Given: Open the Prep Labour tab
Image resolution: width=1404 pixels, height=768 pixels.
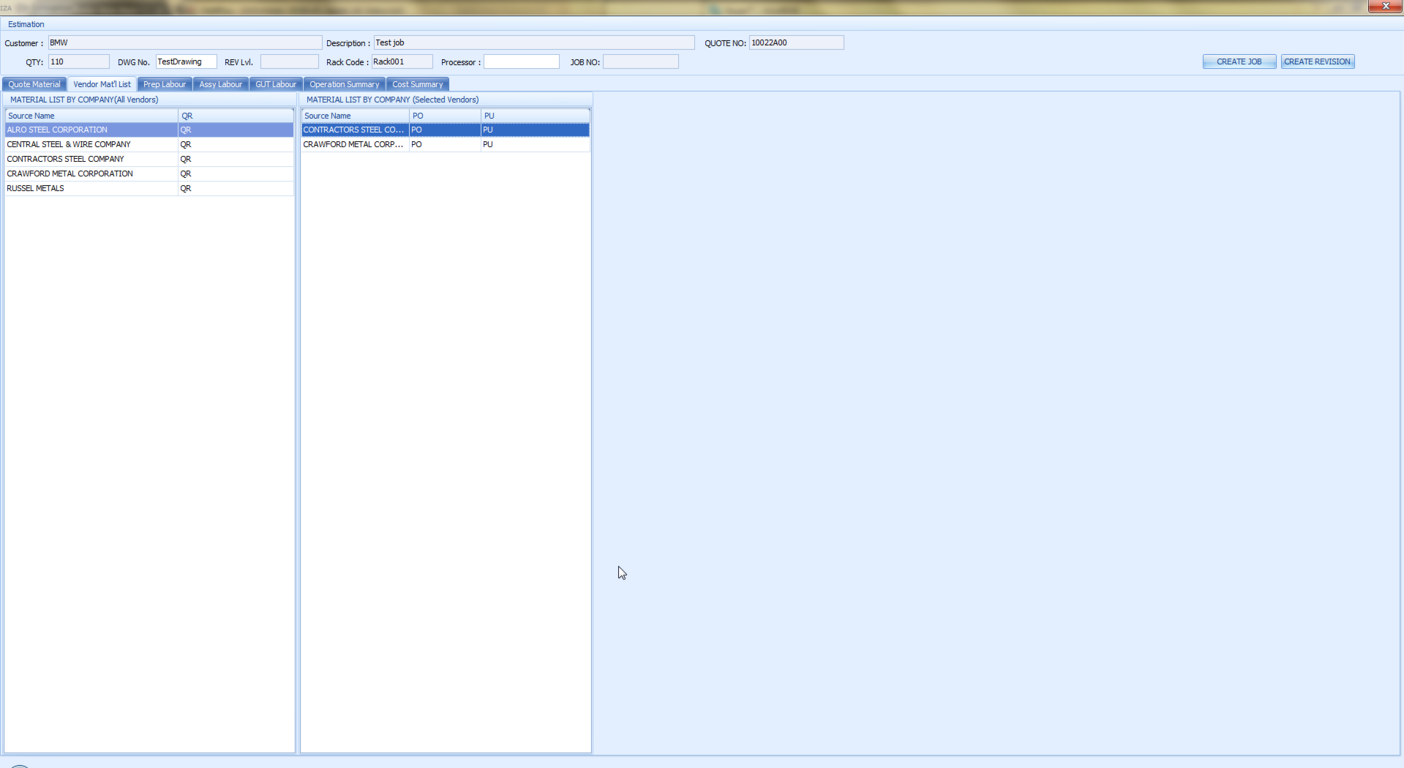Looking at the screenshot, I should click(164, 84).
